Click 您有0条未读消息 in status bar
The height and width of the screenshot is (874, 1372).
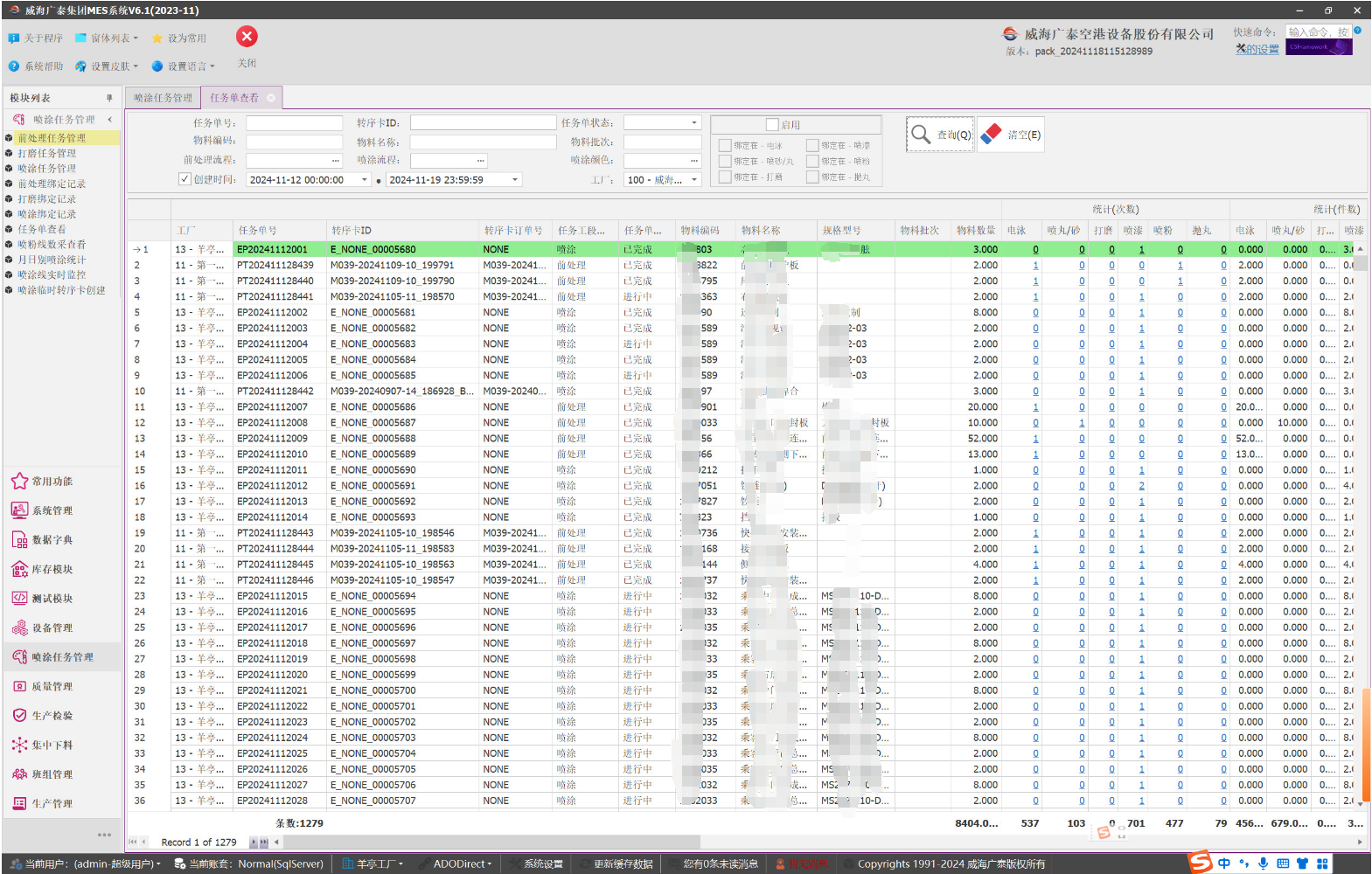[721, 864]
